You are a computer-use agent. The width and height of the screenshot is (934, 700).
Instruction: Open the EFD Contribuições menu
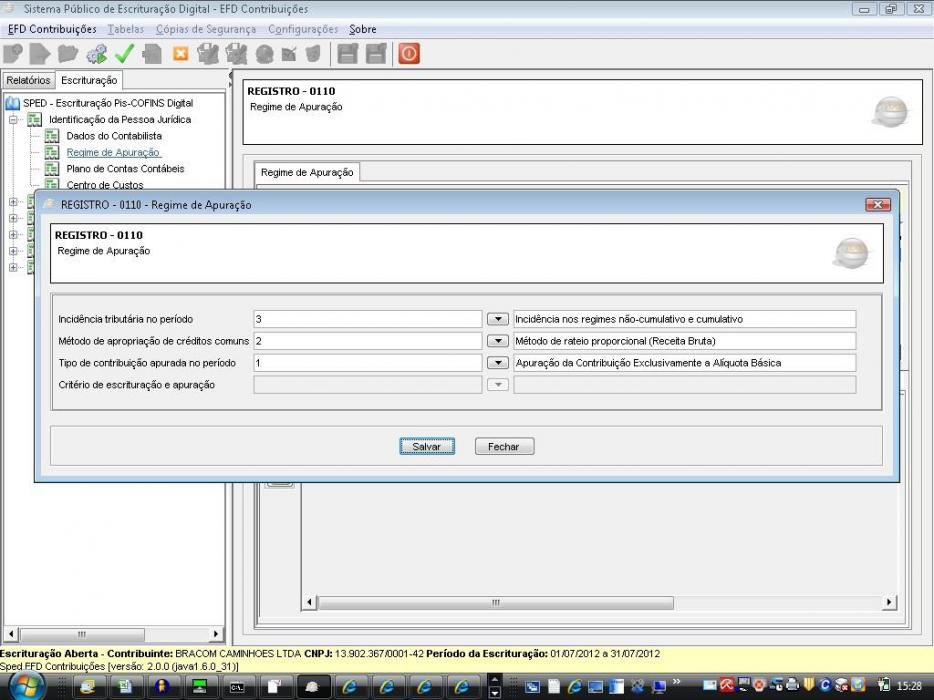[x=52, y=29]
